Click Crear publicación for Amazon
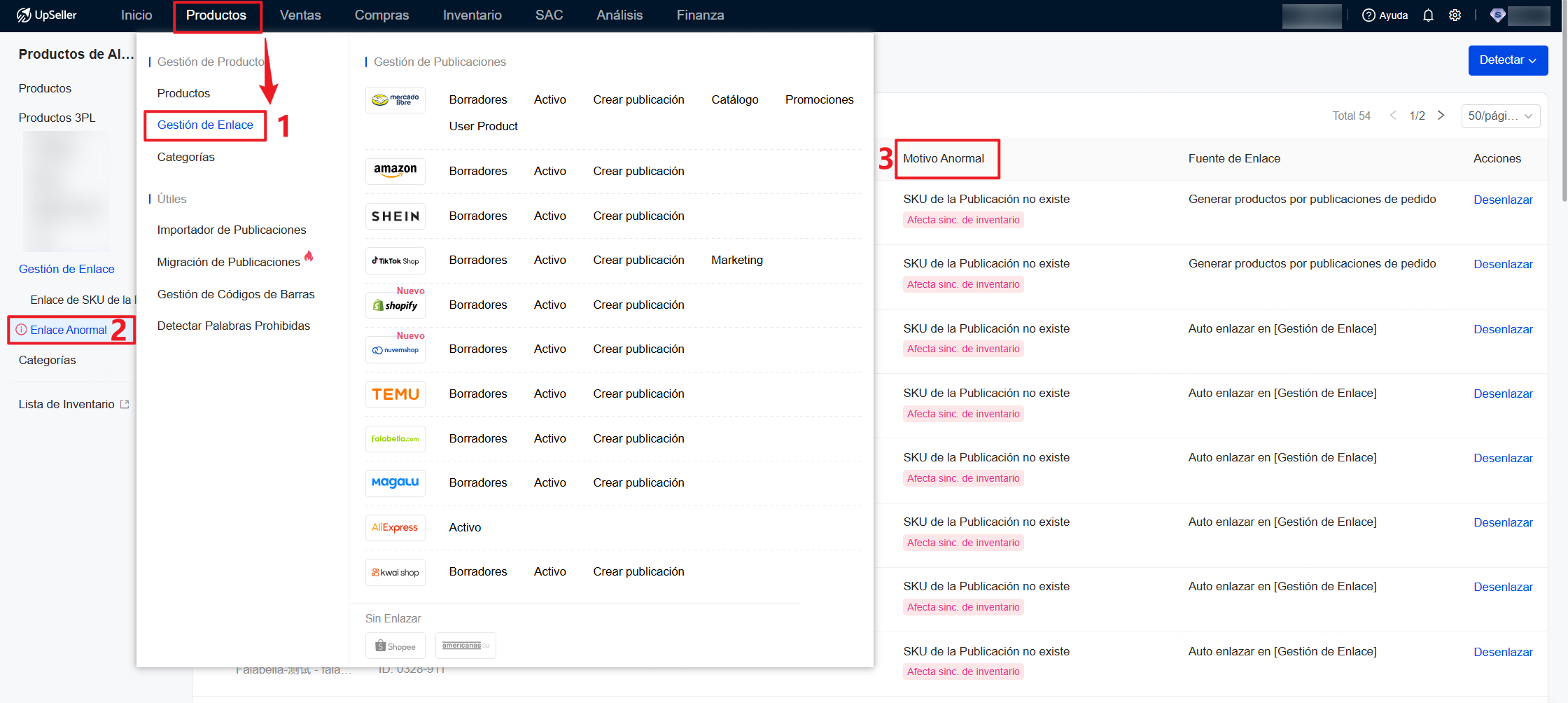Viewport: 1568px width, 703px height. point(638,171)
